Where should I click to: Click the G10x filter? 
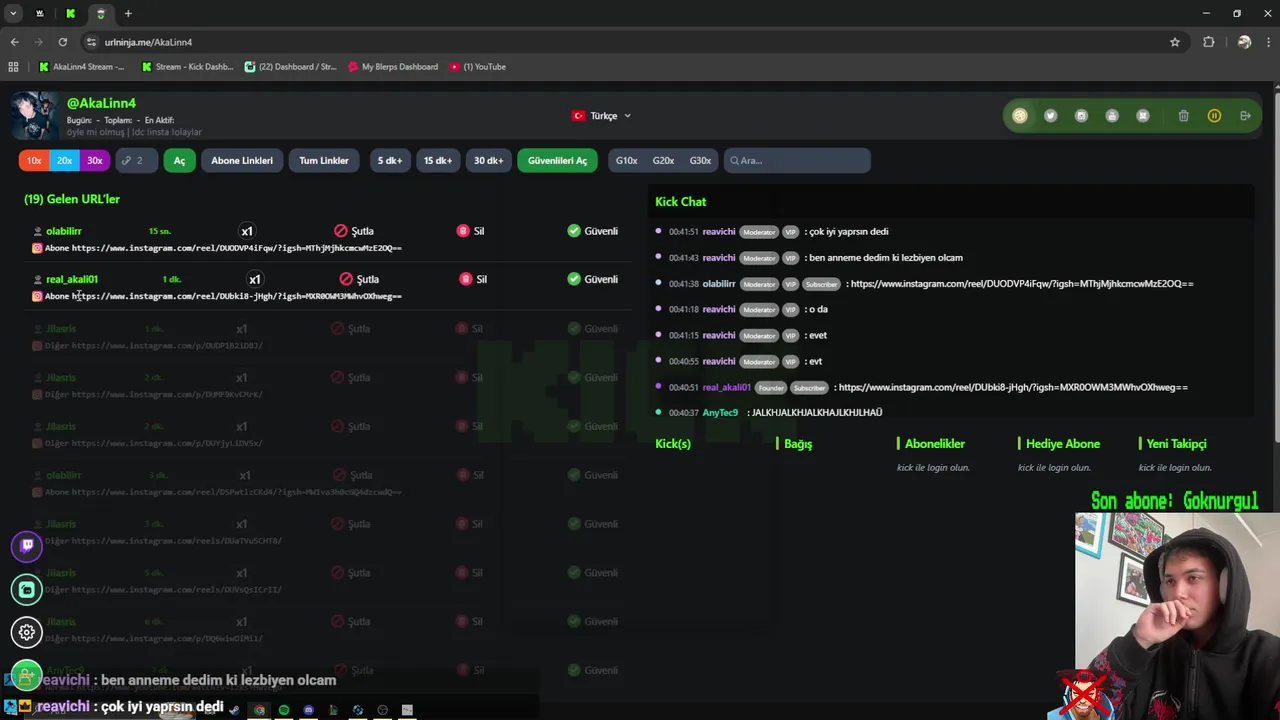click(627, 160)
